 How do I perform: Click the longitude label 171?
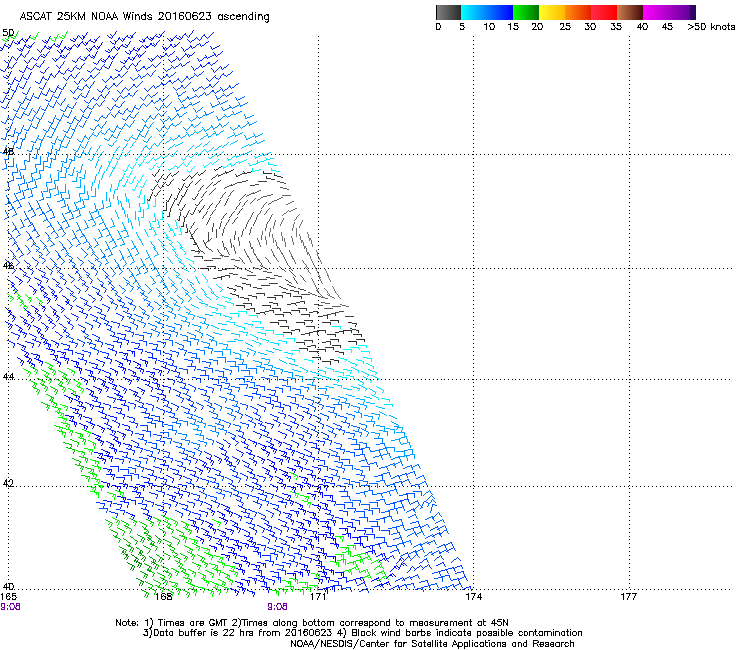(x=318, y=597)
